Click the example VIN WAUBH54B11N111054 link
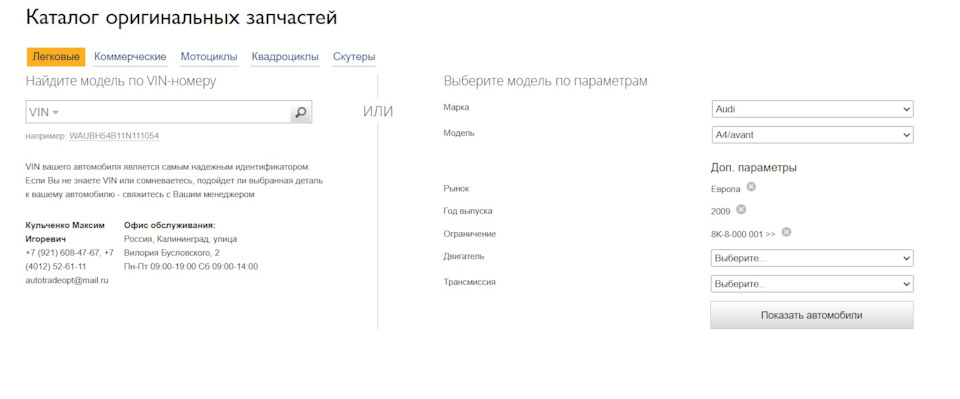The image size is (960, 399). 114,135
